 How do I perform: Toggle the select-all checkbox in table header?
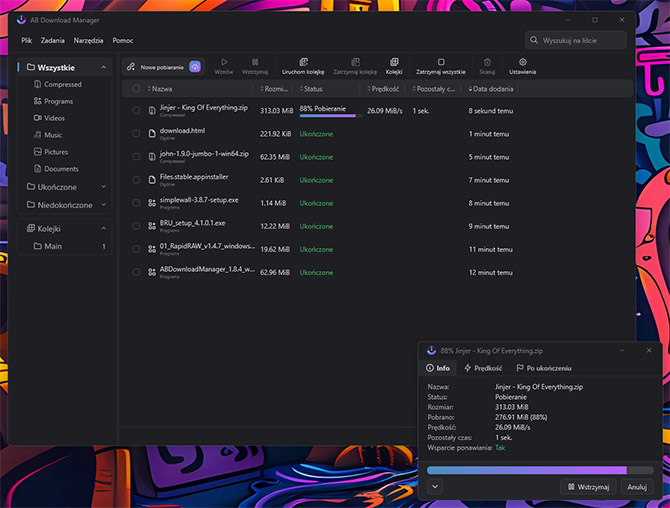tap(136, 89)
